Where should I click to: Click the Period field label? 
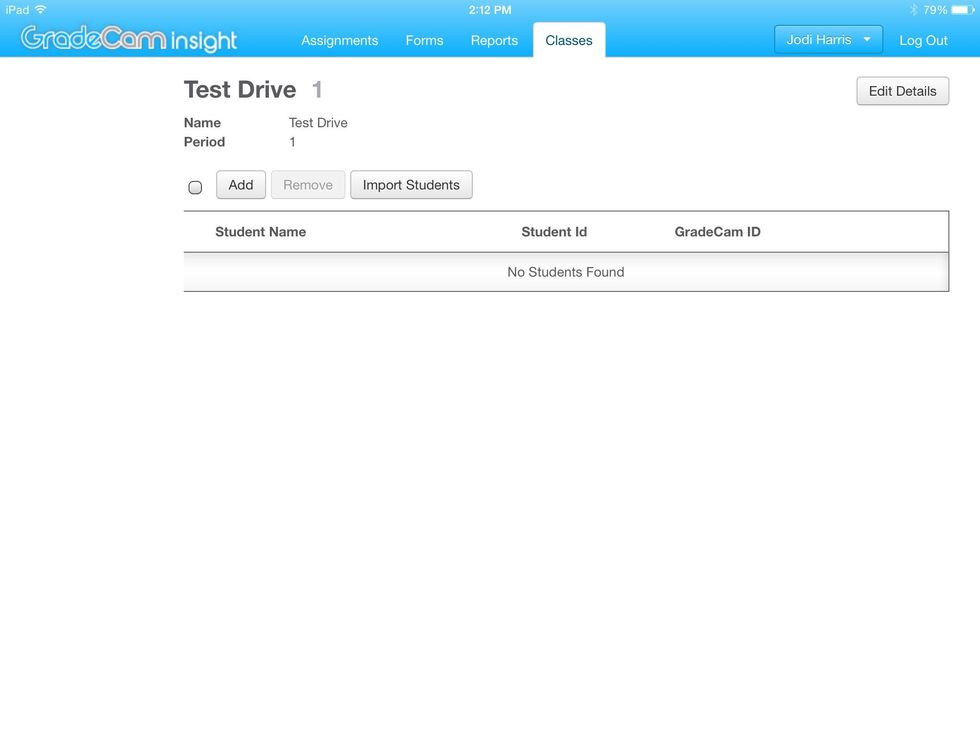click(x=204, y=142)
